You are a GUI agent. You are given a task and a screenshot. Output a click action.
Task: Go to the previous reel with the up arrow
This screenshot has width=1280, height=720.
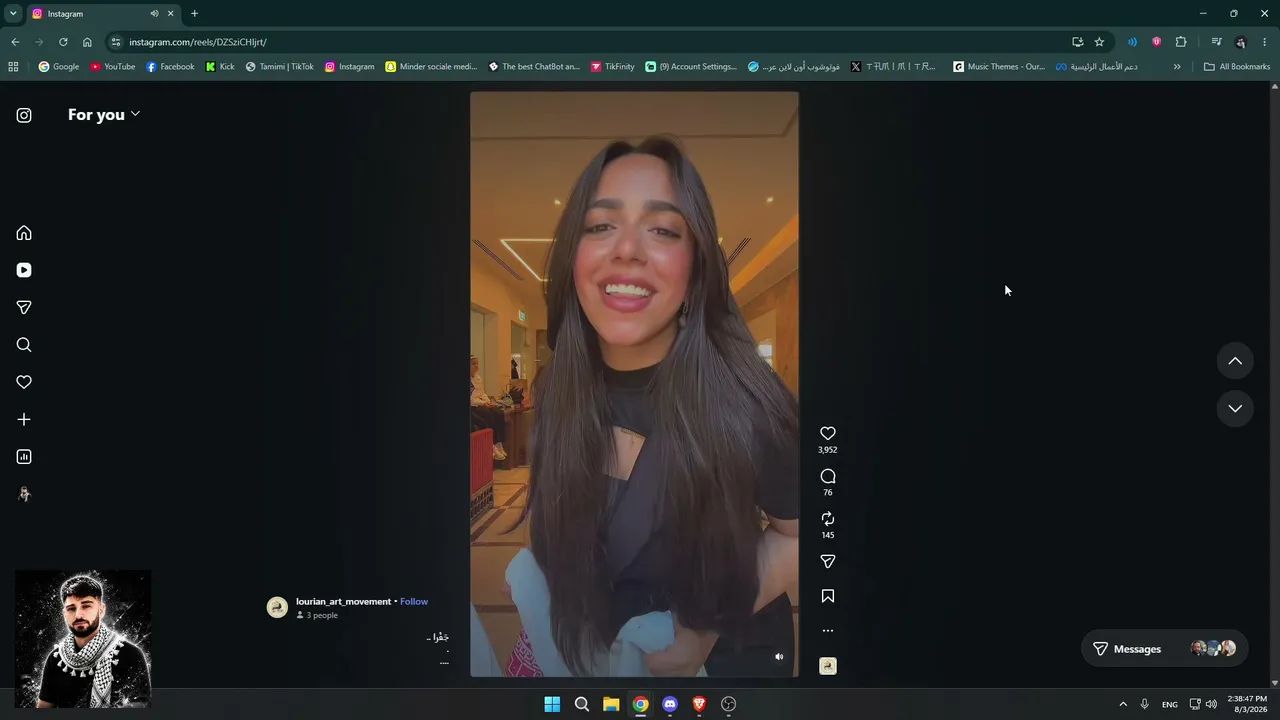coord(1235,361)
